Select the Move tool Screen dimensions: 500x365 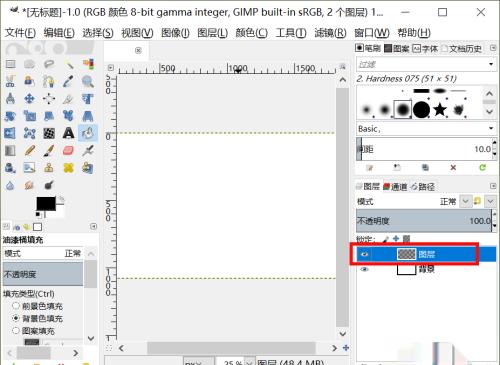[x=30, y=99]
